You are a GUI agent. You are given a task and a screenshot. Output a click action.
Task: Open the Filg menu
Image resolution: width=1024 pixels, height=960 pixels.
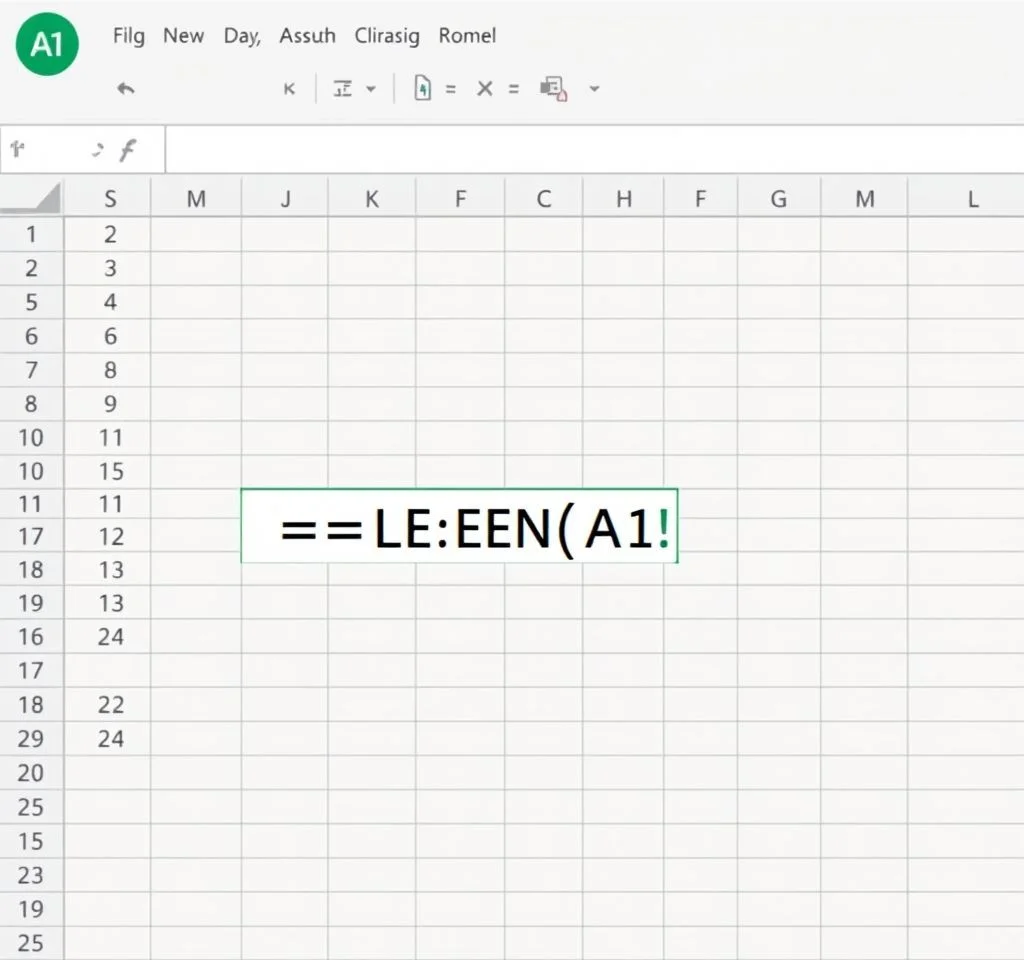[128, 36]
